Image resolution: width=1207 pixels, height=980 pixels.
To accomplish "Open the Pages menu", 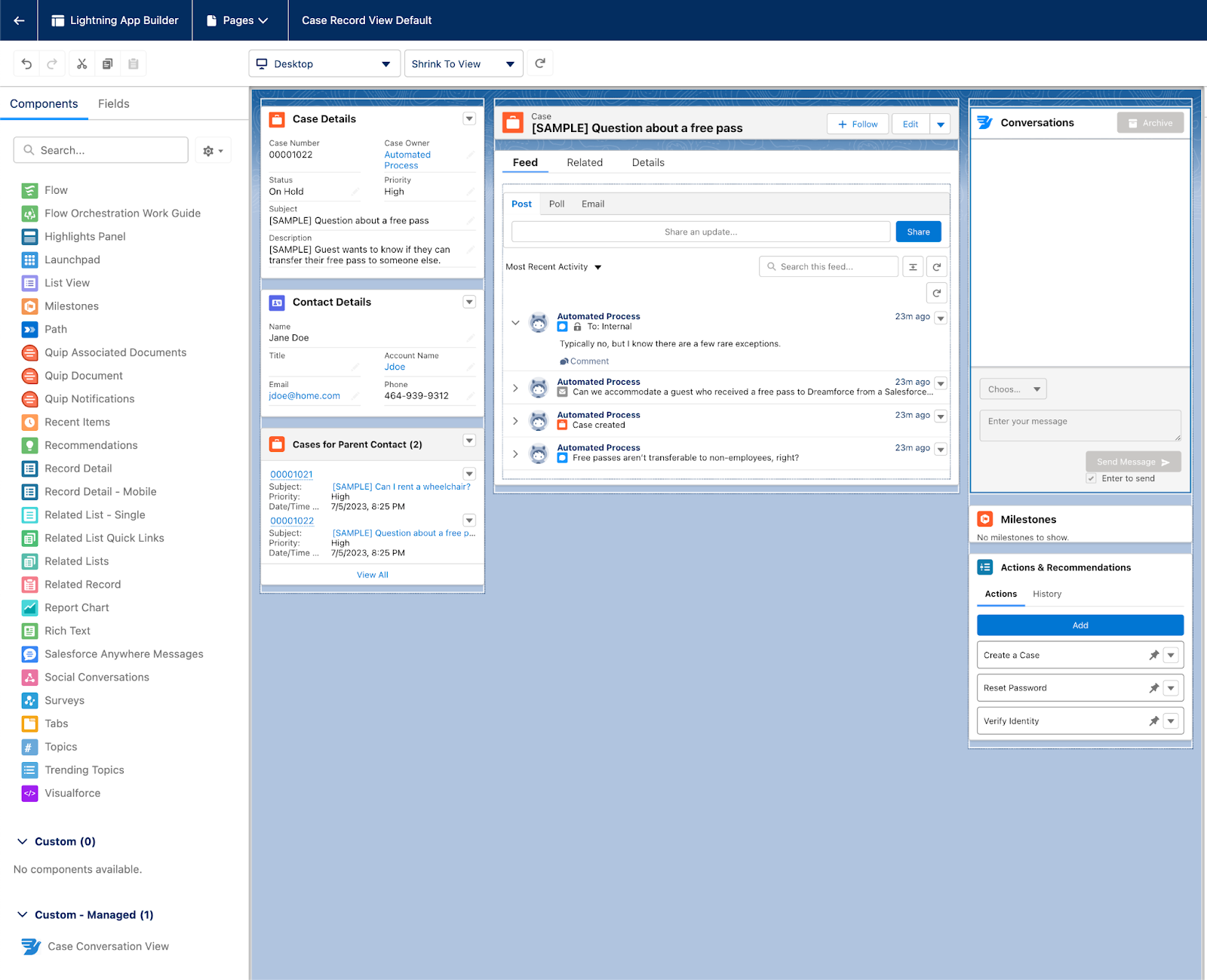I will tap(238, 20).
